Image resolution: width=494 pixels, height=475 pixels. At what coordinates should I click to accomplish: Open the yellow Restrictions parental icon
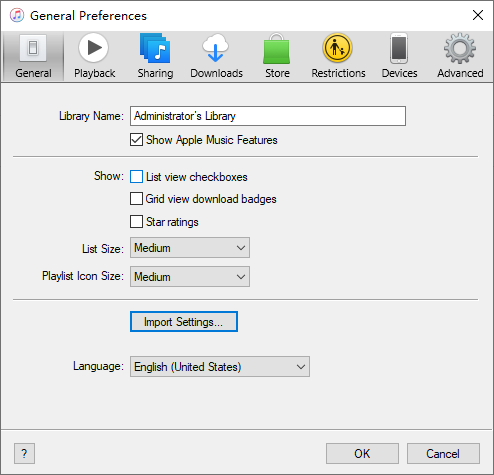337,48
